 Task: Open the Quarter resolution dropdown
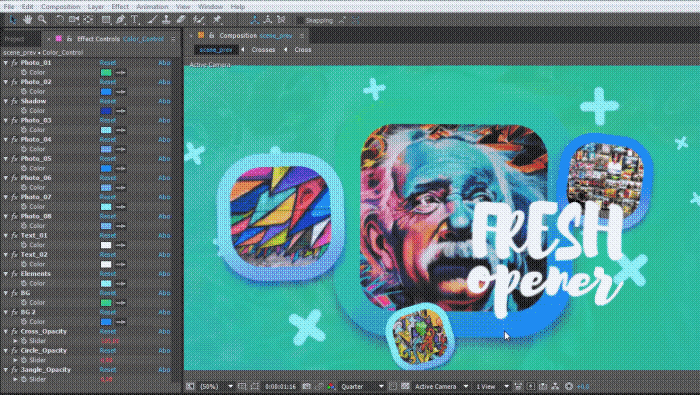click(362, 387)
